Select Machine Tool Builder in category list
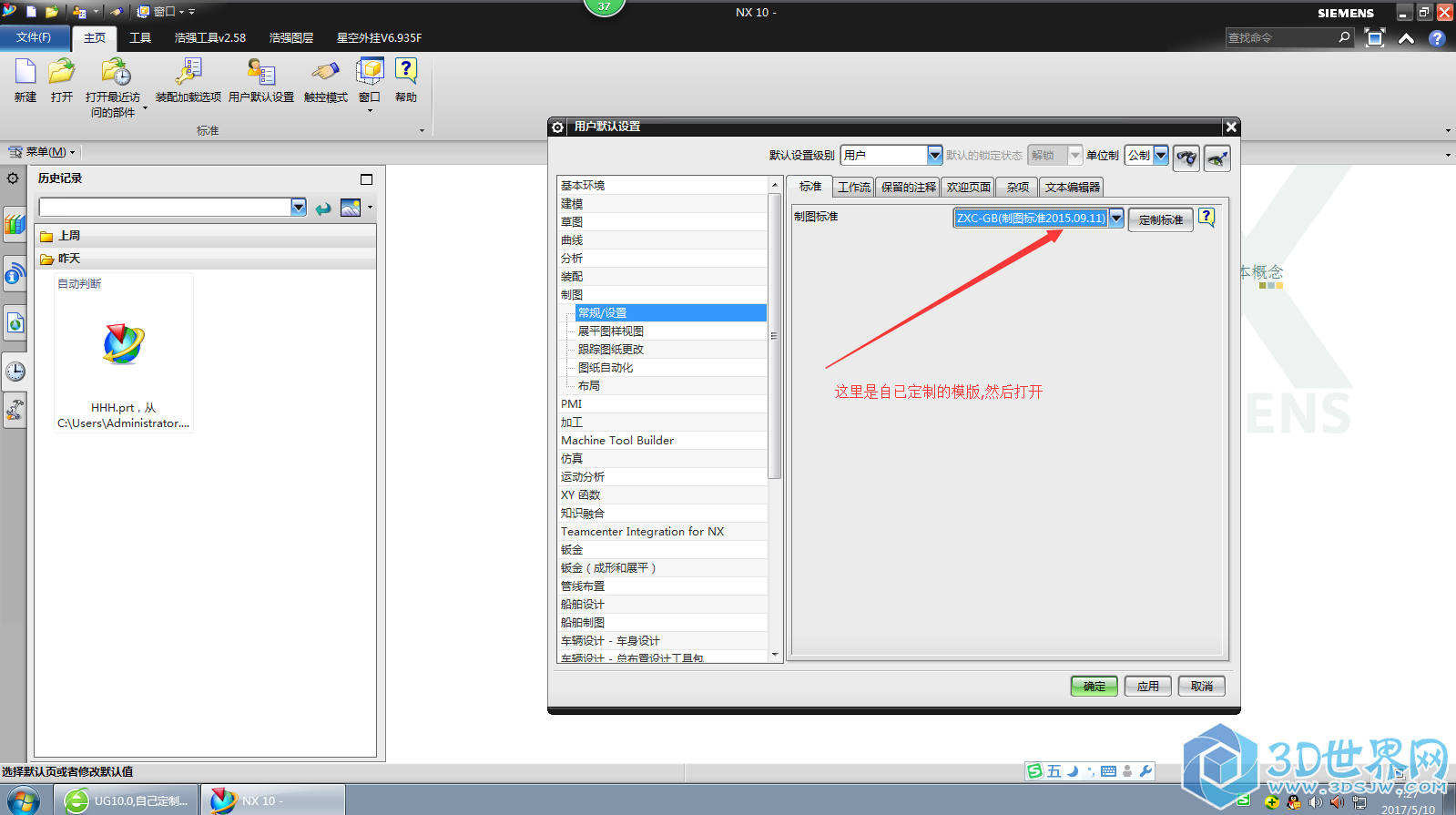1456x815 pixels. coord(617,441)
